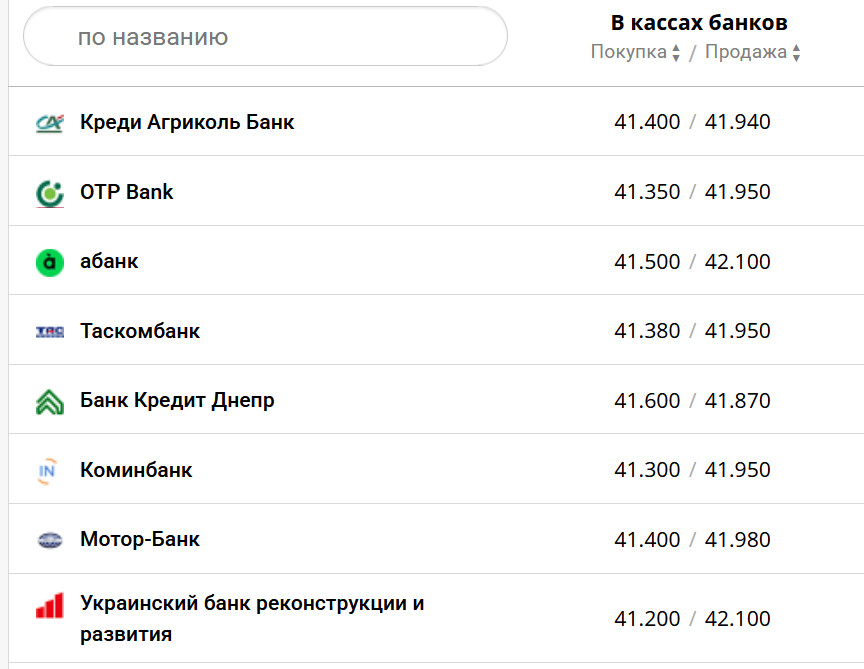Select the Банк Кредит Днепр name
The width and height of the screenshot is (864, 669).
[177, 401]
